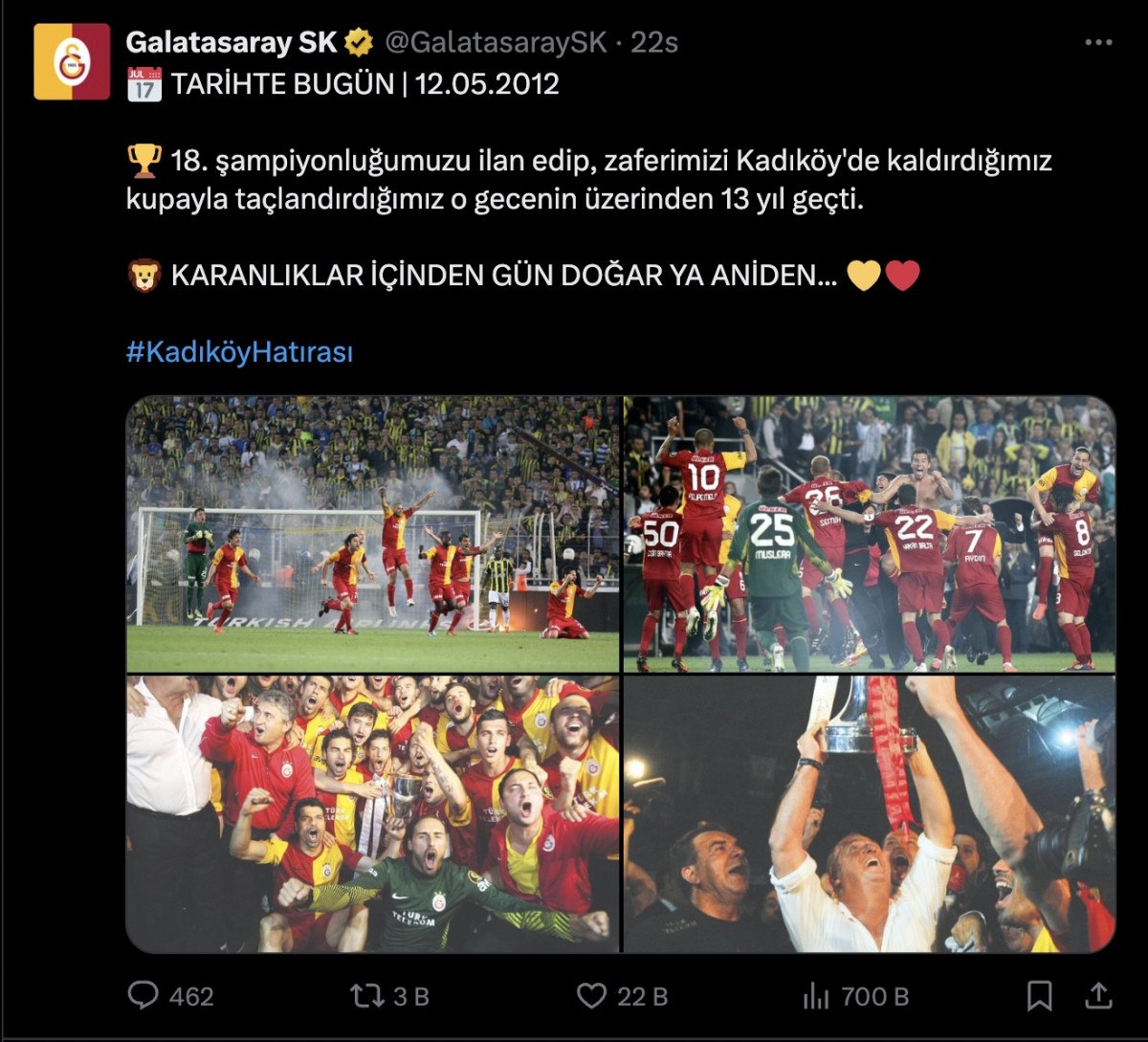This screenshot has height=1042, width=1148.
Task: Open the Galatasaray SK display name
Action: click(x=232, y=43)
